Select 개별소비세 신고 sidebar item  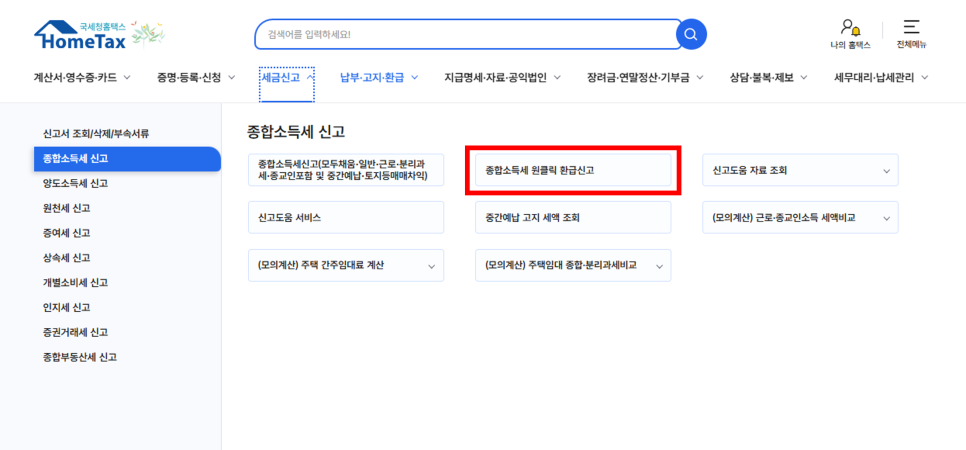(75, 282)
